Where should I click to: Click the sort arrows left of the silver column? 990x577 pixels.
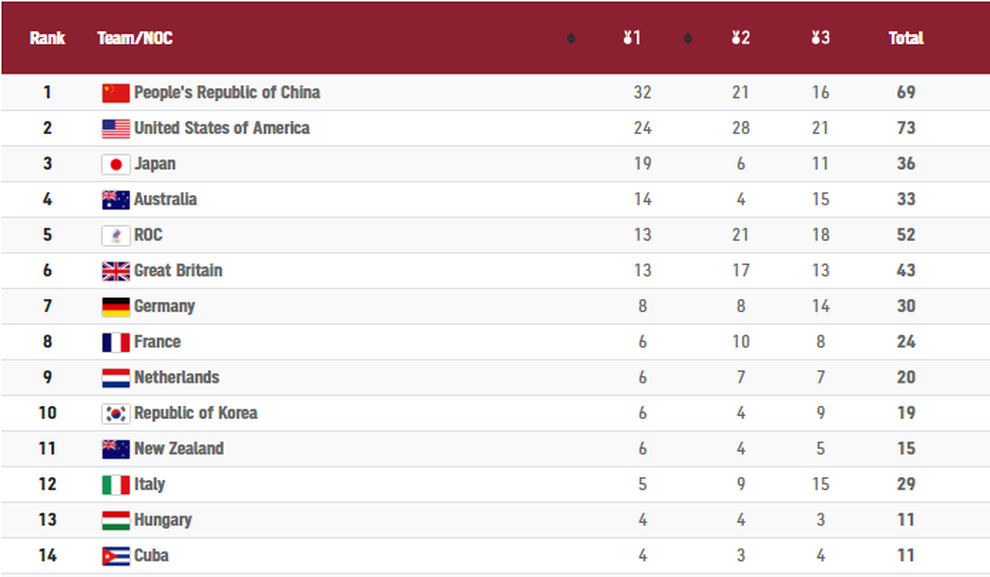688,39
